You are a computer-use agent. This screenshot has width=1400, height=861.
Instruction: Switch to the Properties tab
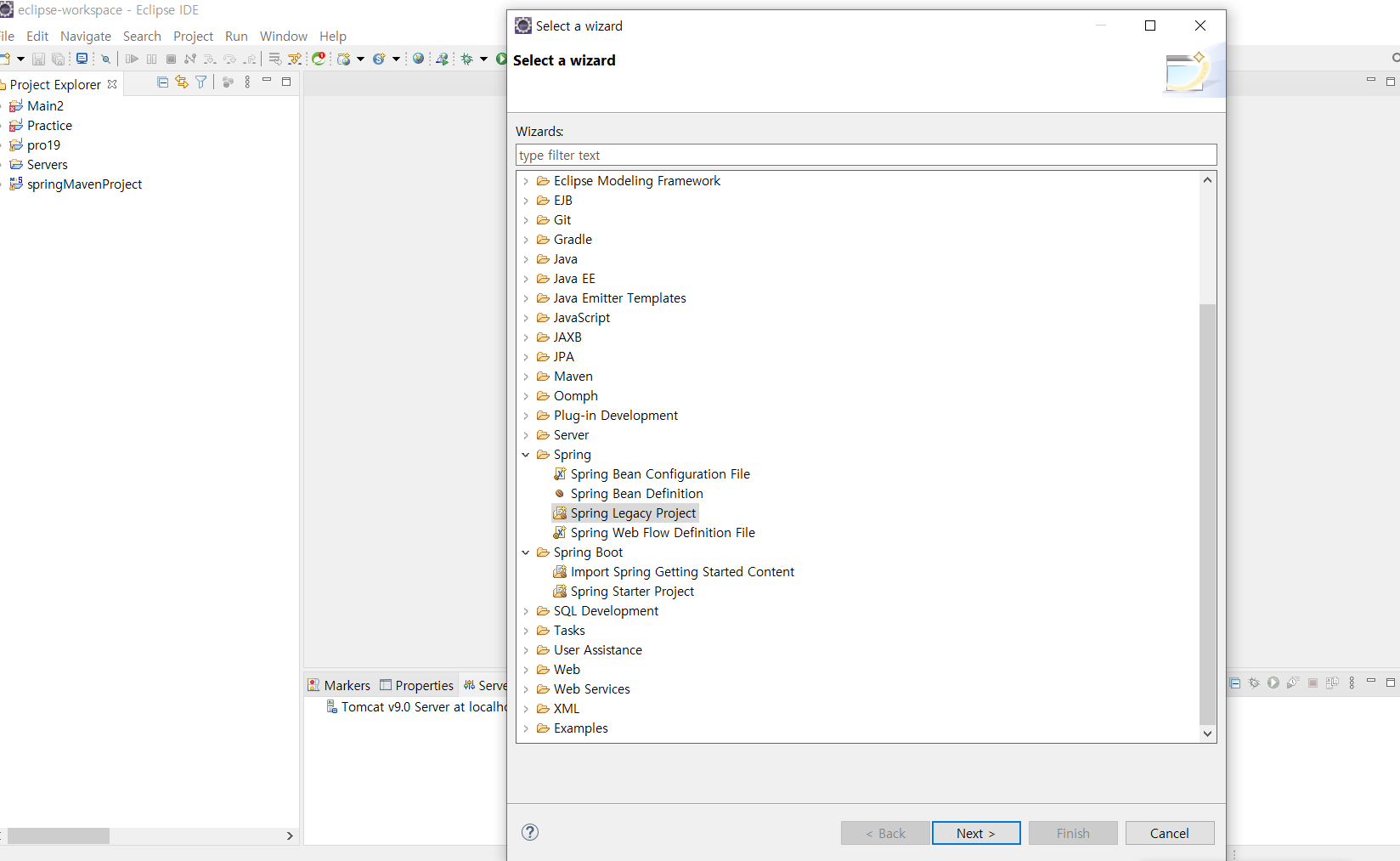417,685
